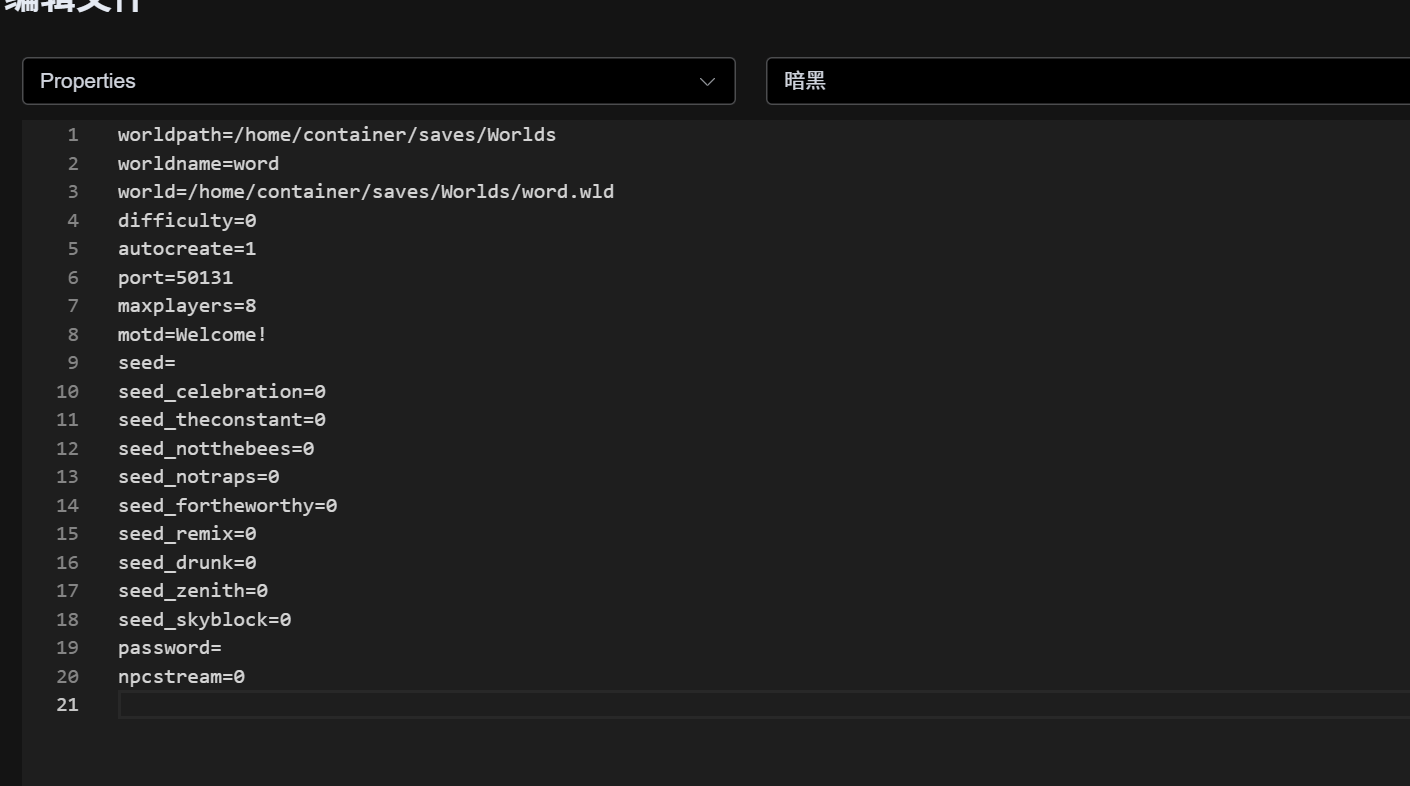Click the world=/home/container path line
This screenshot has width=1410, height=786.
click(365, 192)
